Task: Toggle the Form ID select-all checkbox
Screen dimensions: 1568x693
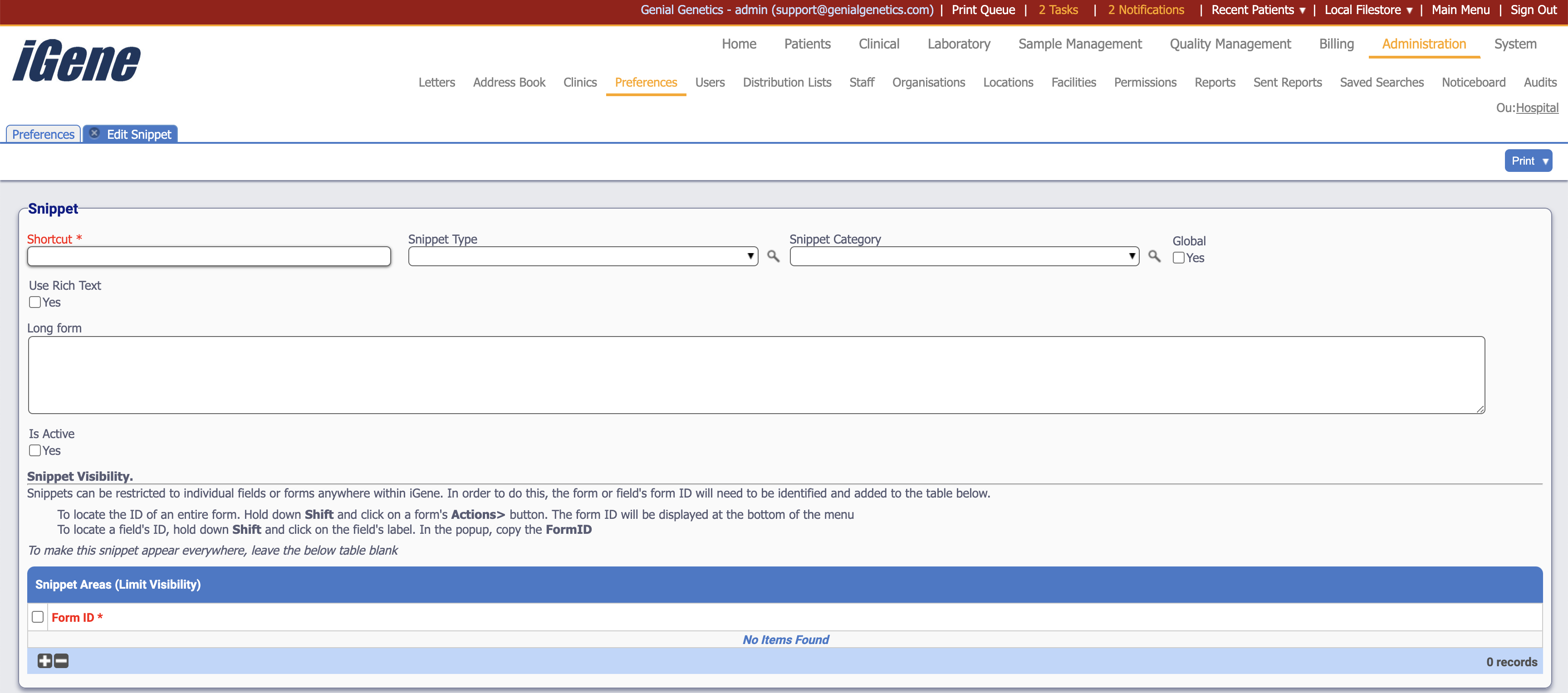Action: tap(38, 617)
